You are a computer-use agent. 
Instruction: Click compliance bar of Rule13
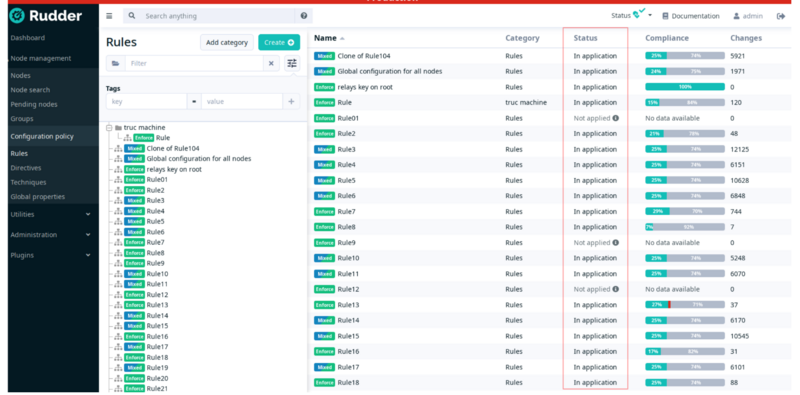[685, 305]
